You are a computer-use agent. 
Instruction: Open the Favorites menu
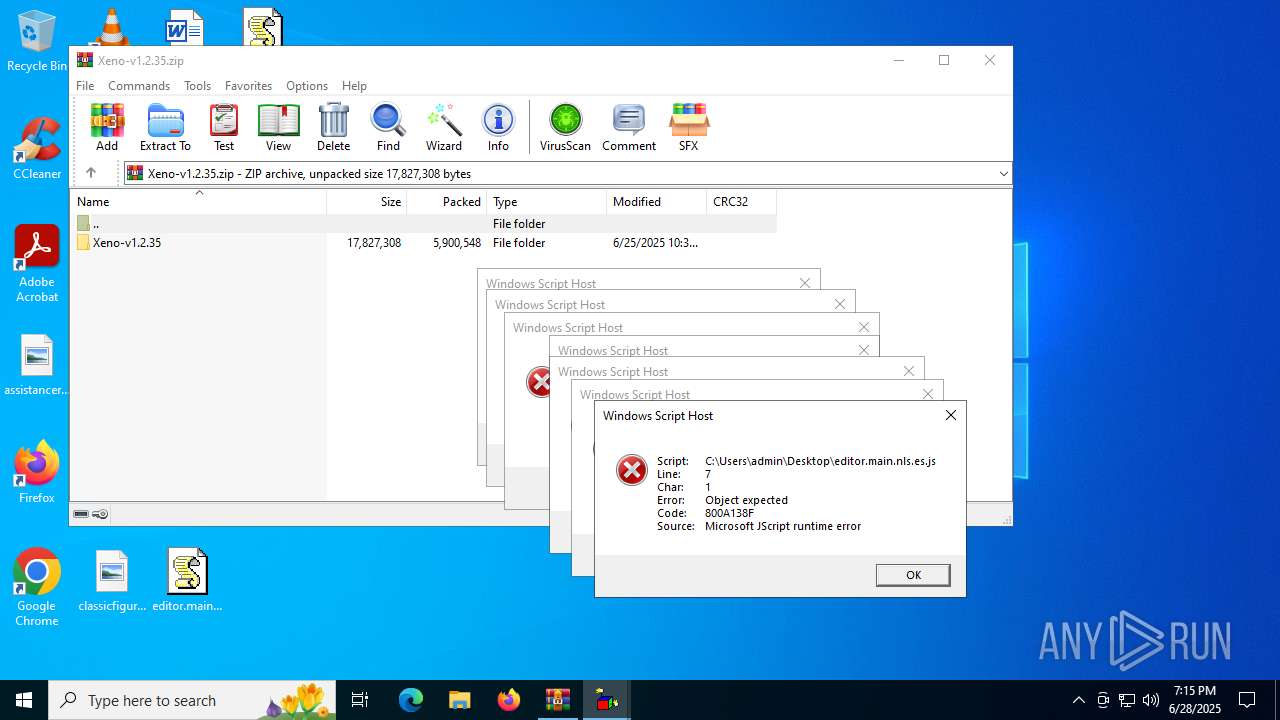click(x=248, y=86)
